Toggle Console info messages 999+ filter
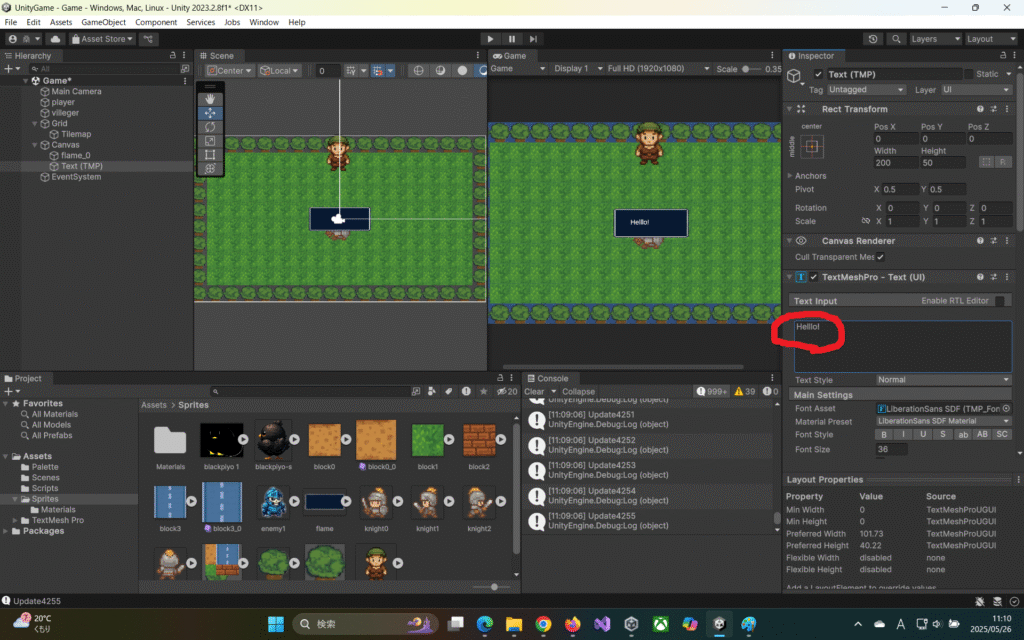This screenshot has width=1024, height=640. tap(711, 391)
